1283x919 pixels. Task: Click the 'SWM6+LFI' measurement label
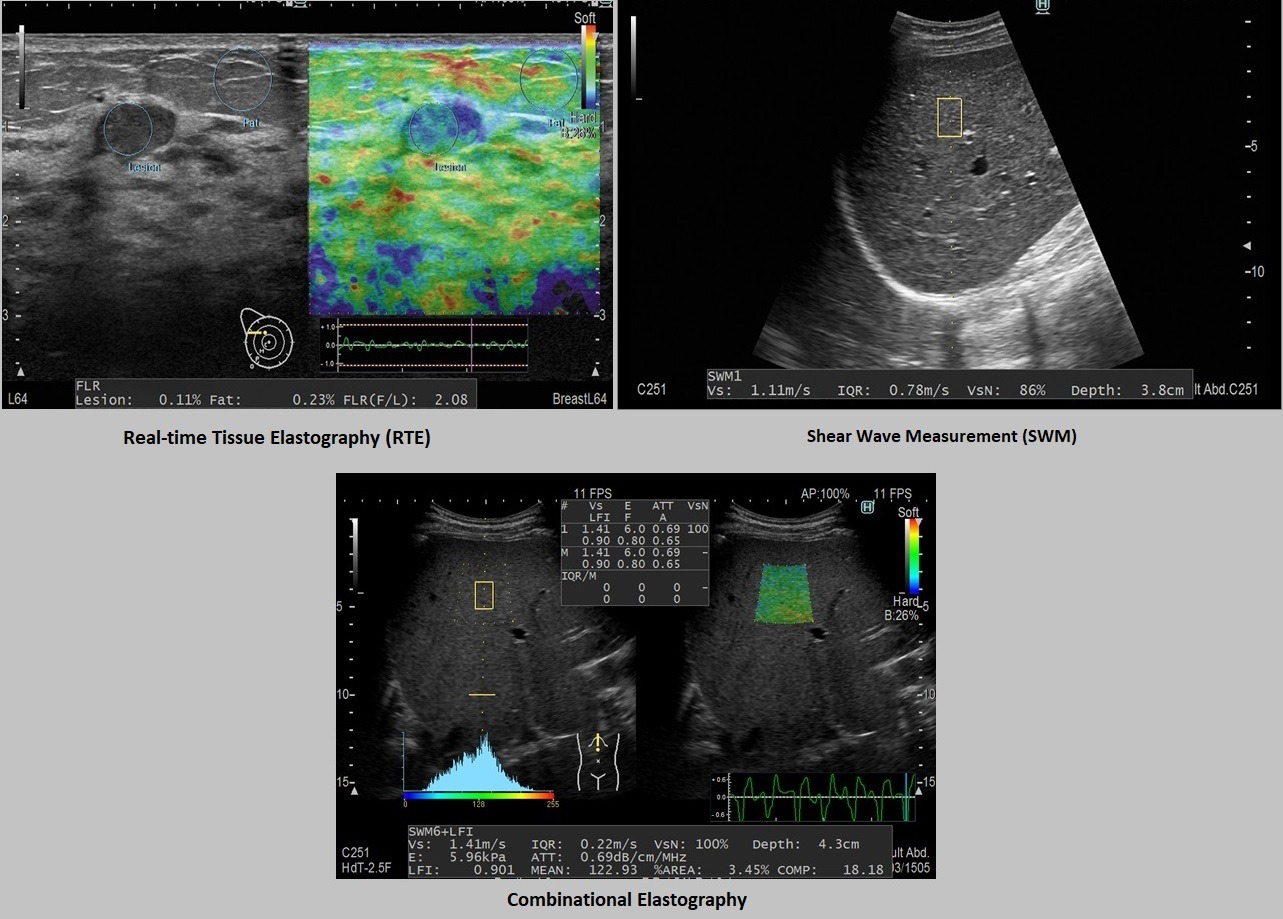[x=441, y=831]
